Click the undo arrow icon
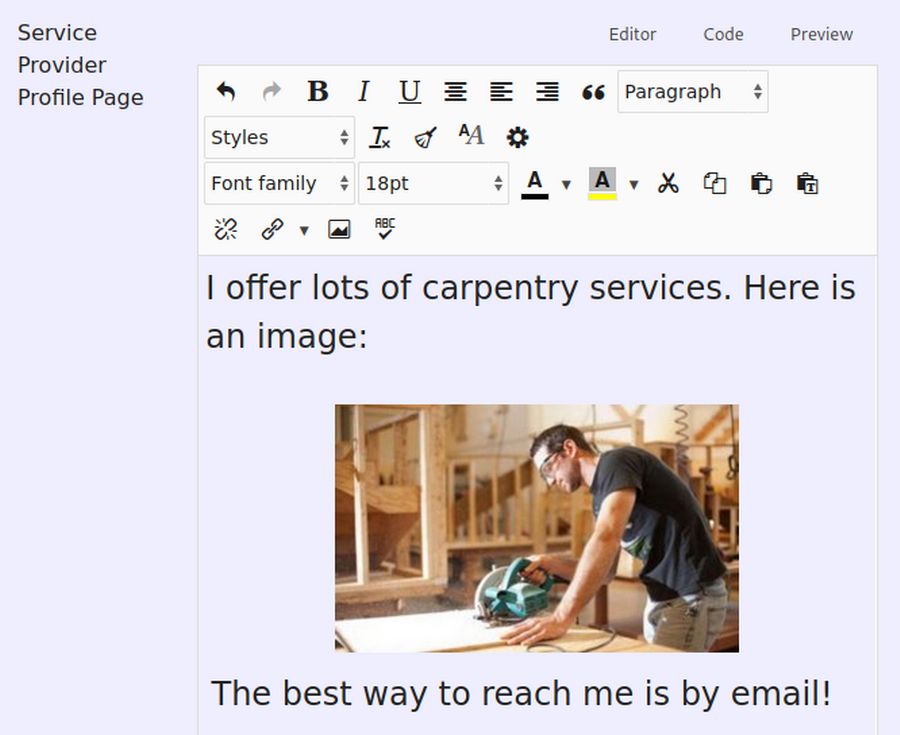This screenshot has height=735, width=900. coord(226,92)
